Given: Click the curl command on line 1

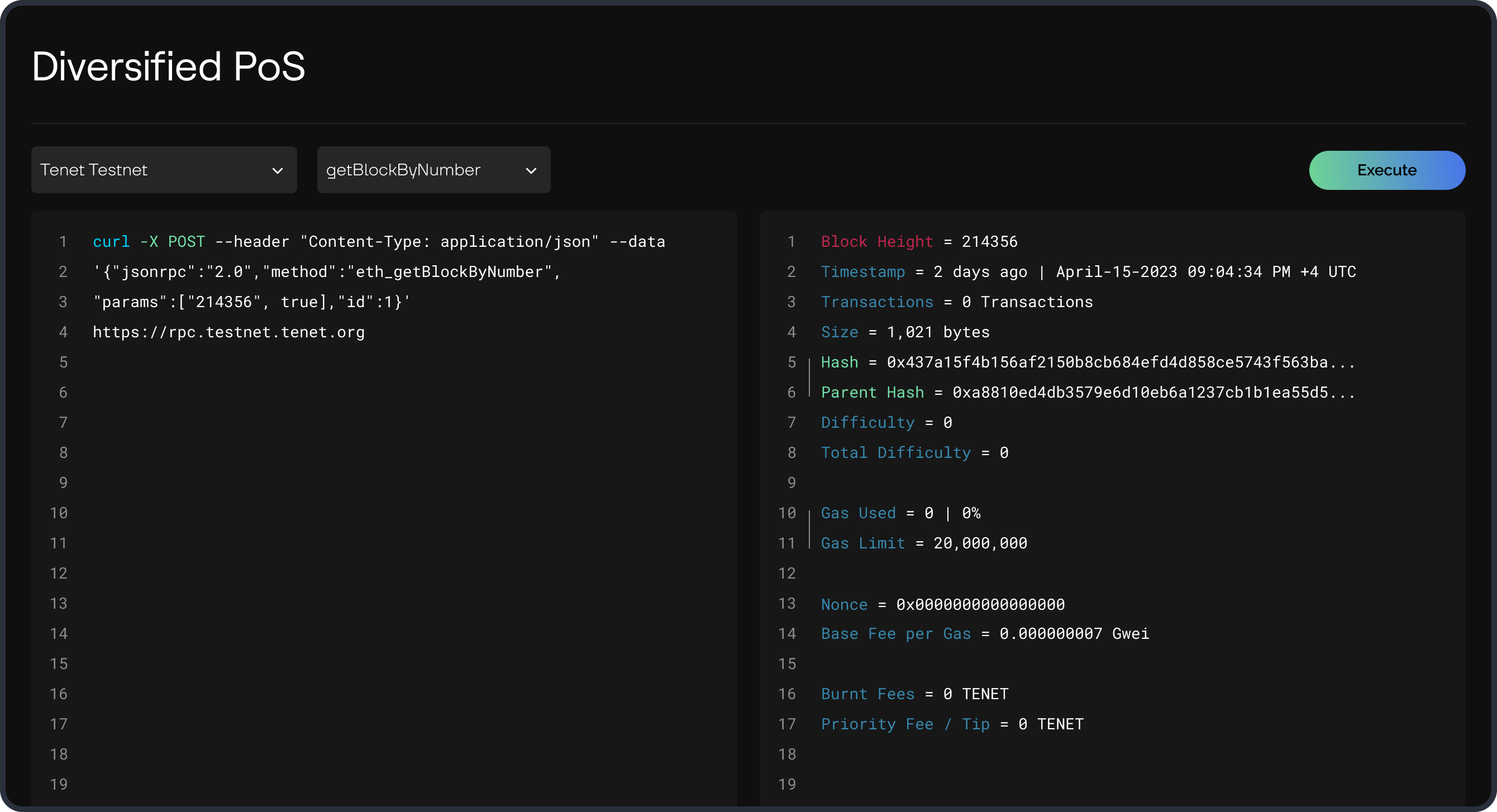Looking at the screenshot, I should coord(378,242).
